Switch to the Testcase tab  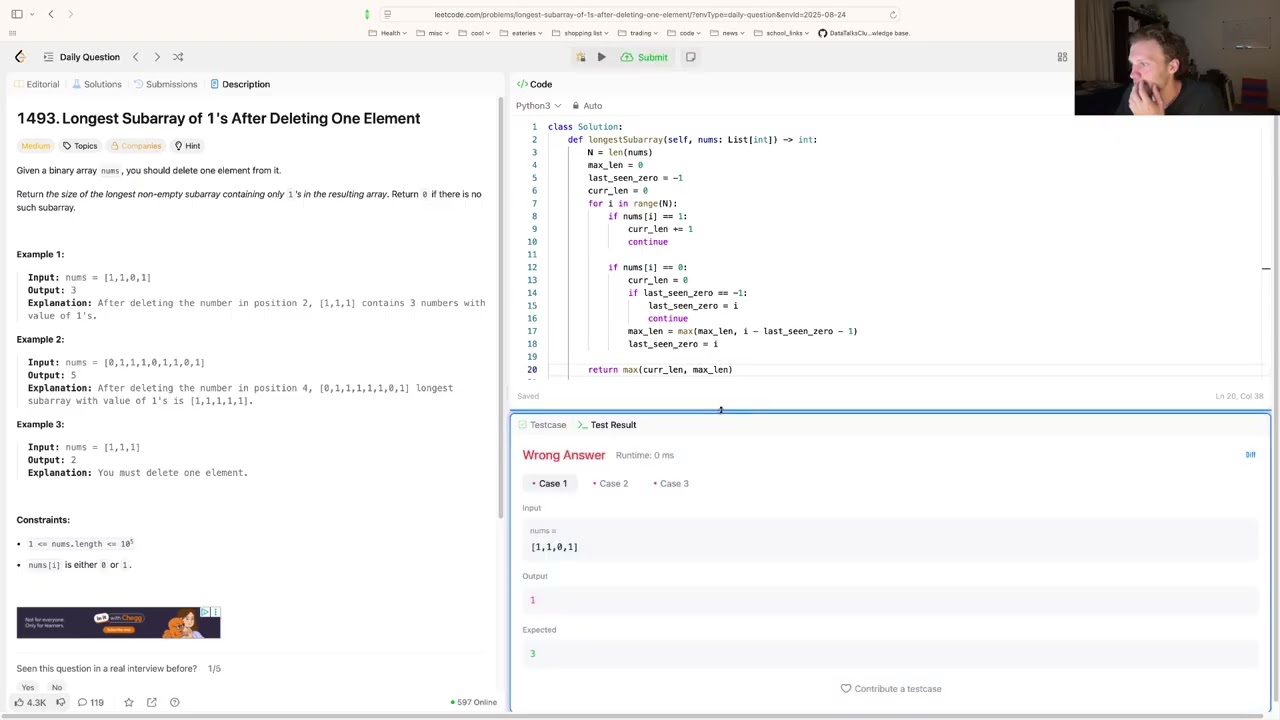click(542, 425)
